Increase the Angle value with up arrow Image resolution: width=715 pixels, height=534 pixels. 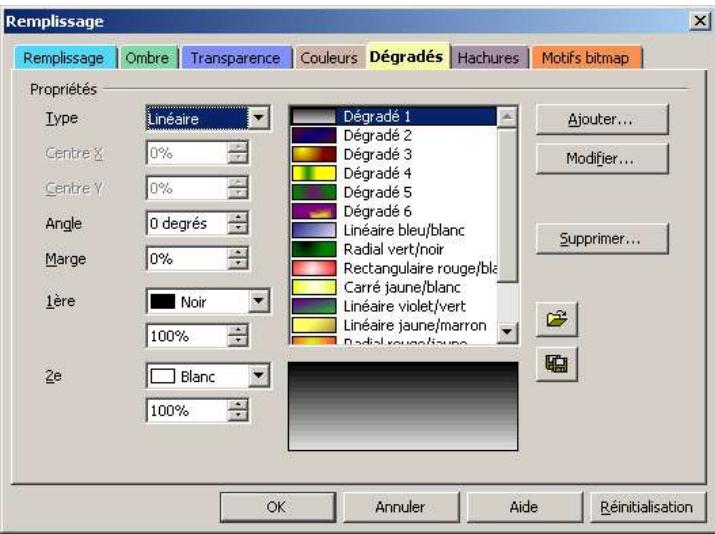(238, 218)
